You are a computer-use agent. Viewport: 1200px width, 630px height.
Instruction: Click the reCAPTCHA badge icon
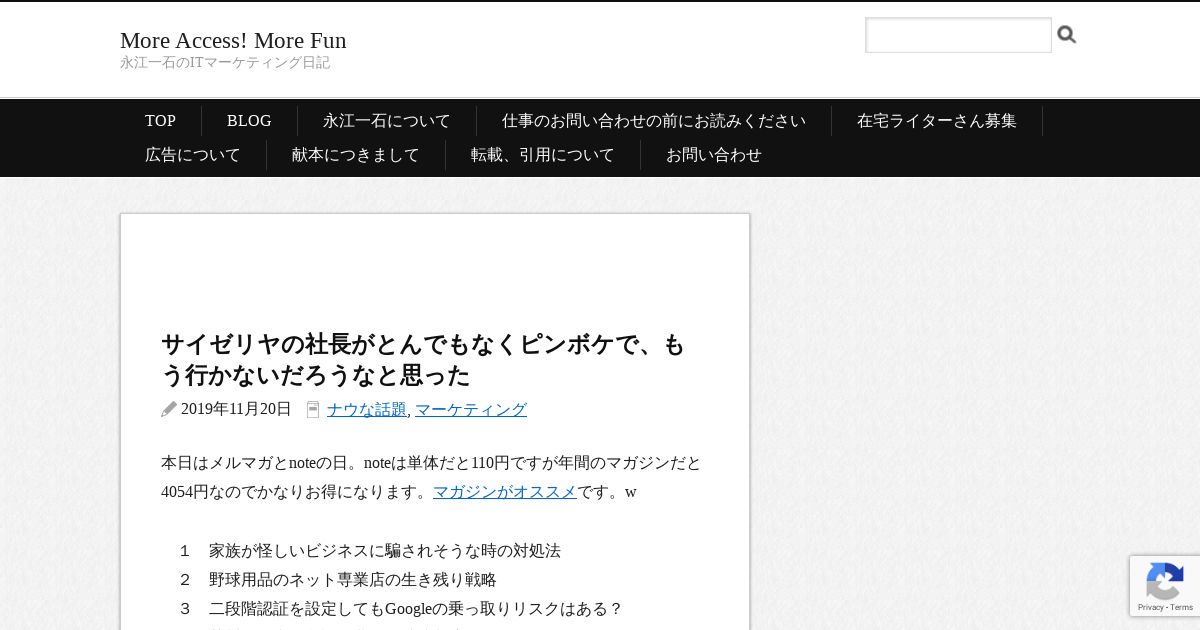coord(1165,581)
